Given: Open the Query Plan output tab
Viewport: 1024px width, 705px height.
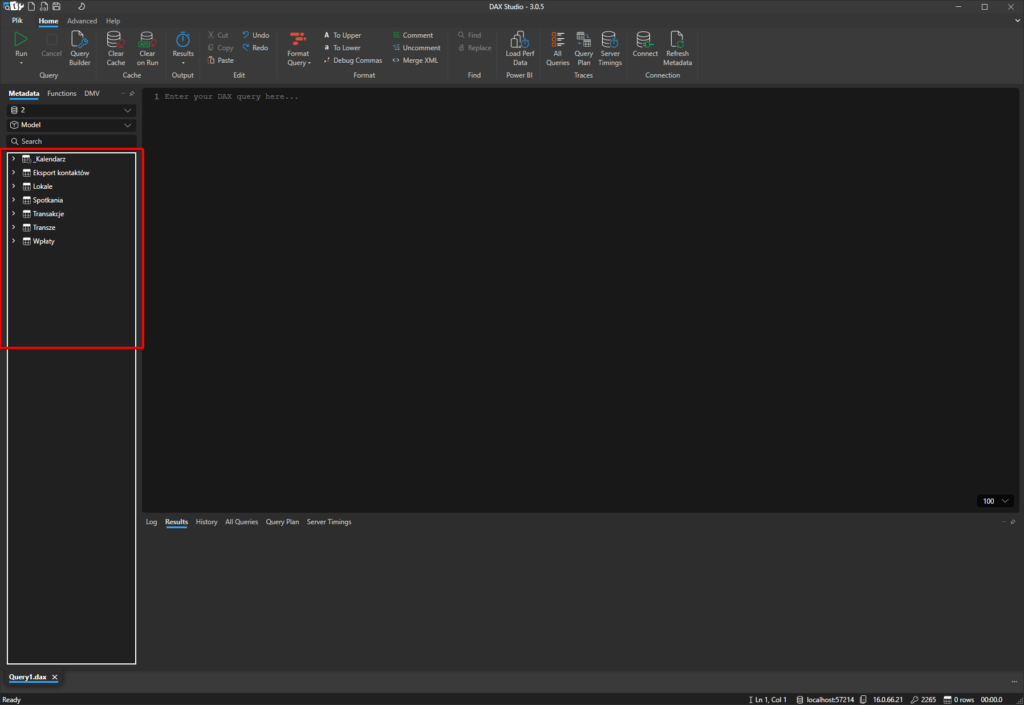Looking at the screenshot, I should (282, 522).
